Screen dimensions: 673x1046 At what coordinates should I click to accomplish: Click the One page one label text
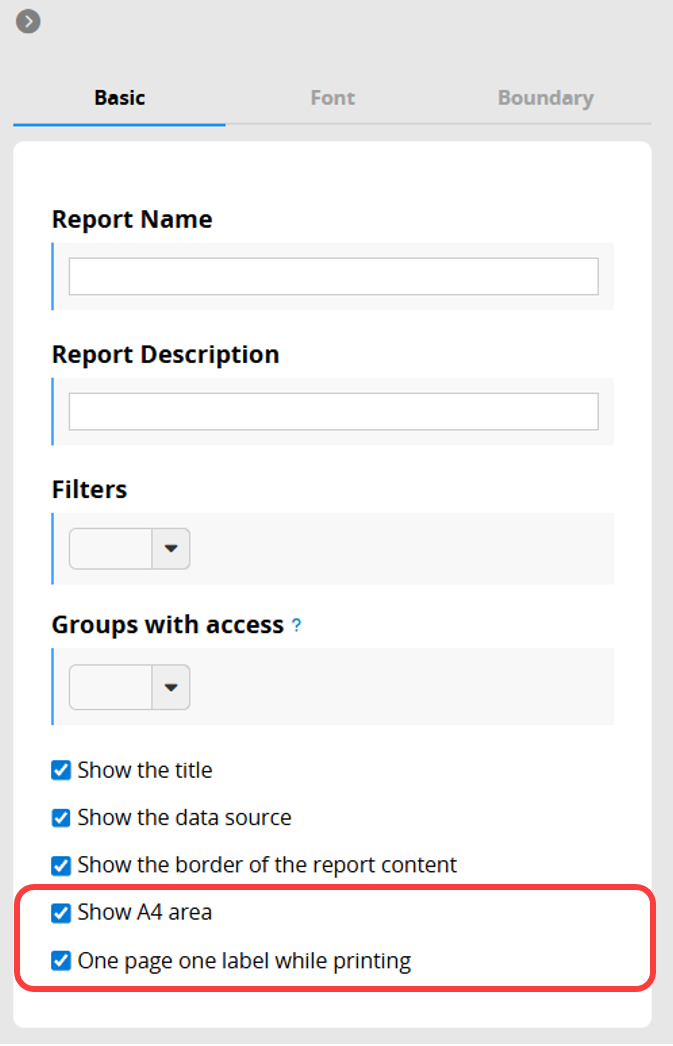(244, 961)
